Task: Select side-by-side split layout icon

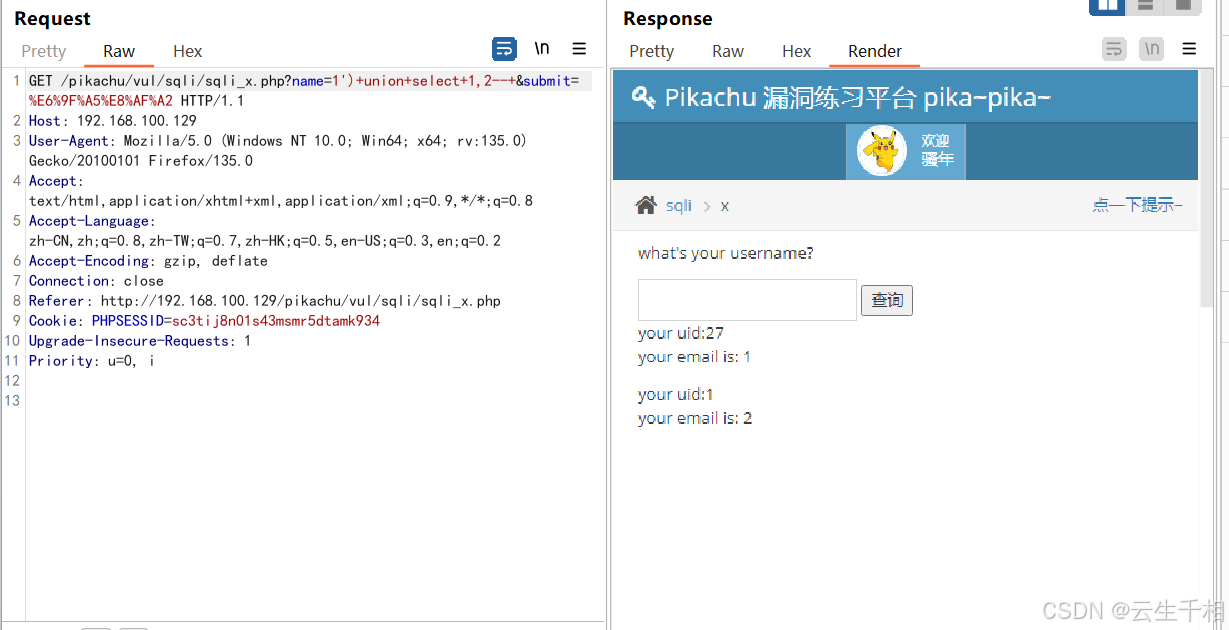Action: [x=1107, y=6]
